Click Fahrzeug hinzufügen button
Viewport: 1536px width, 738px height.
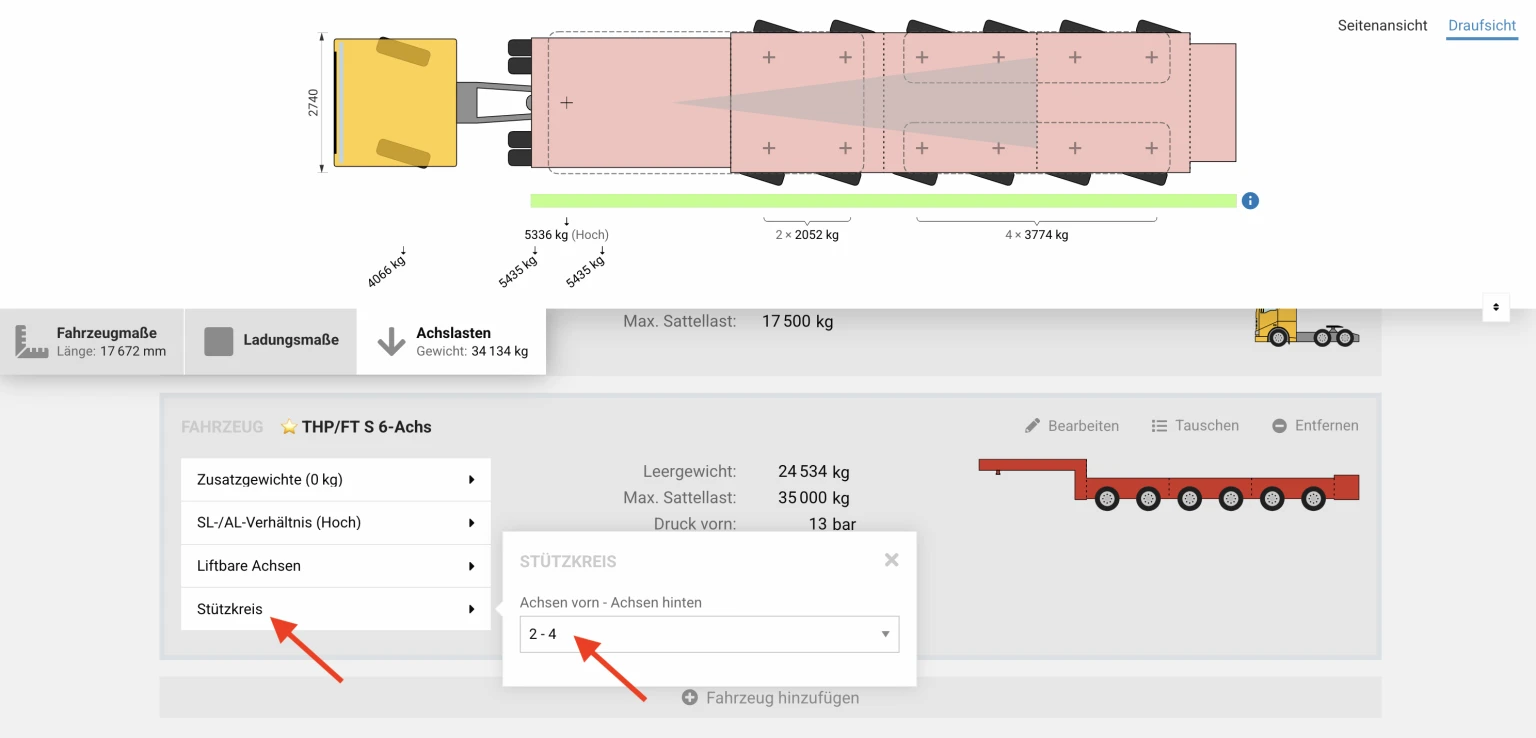pos(770,698)
